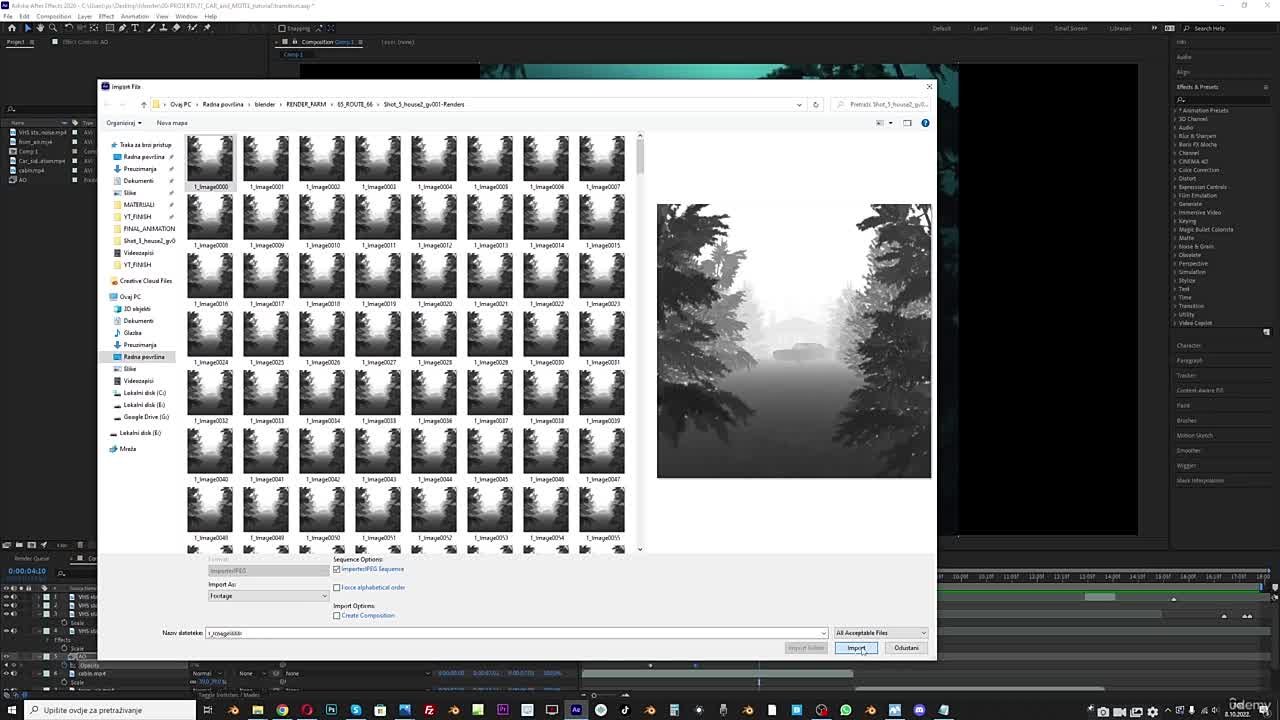Select Google Drive (G:) in the sidebar
This screenshot has width=1280, height=720.
pos(146,417)
